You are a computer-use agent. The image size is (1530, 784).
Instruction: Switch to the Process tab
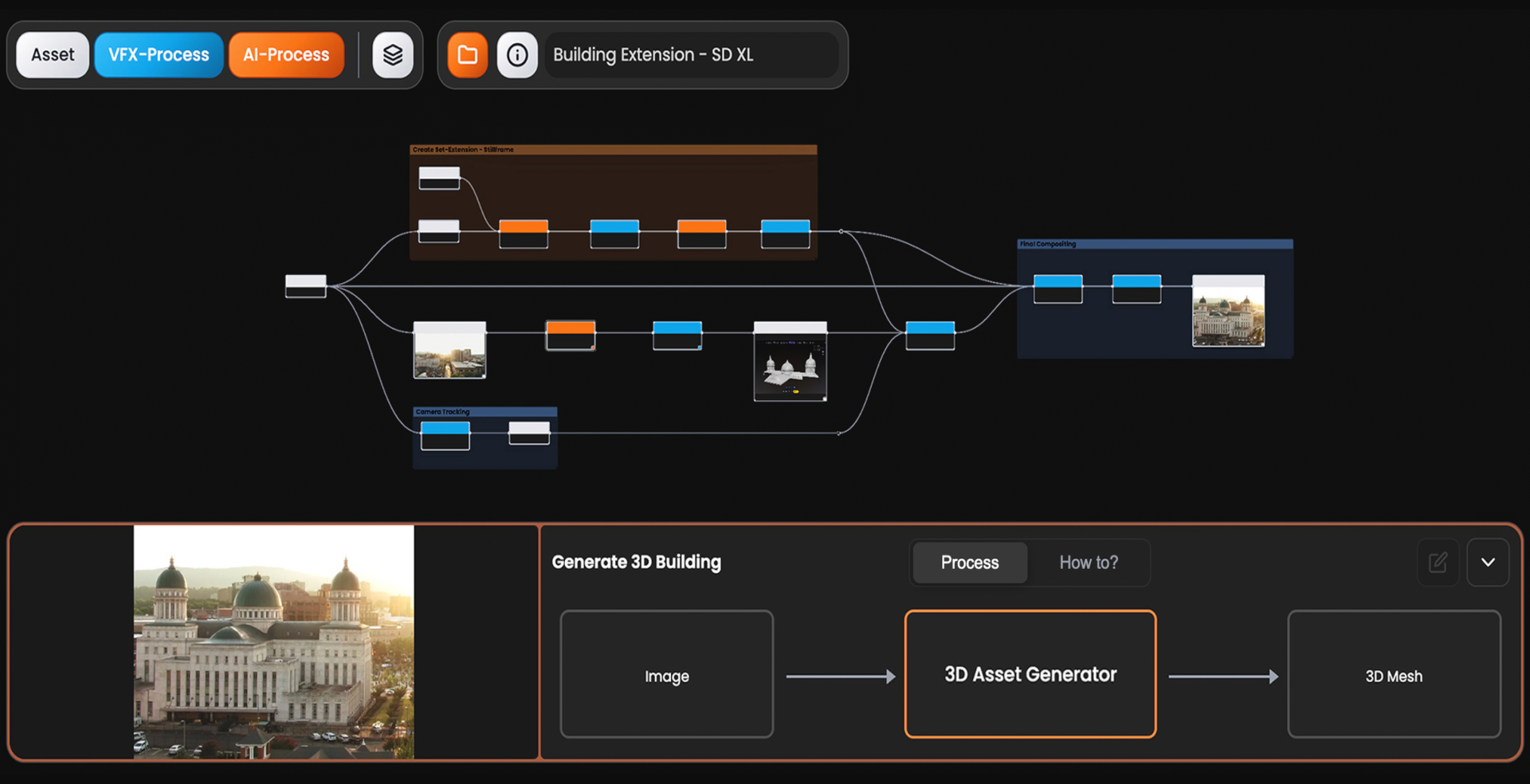[x=969, y=563]
